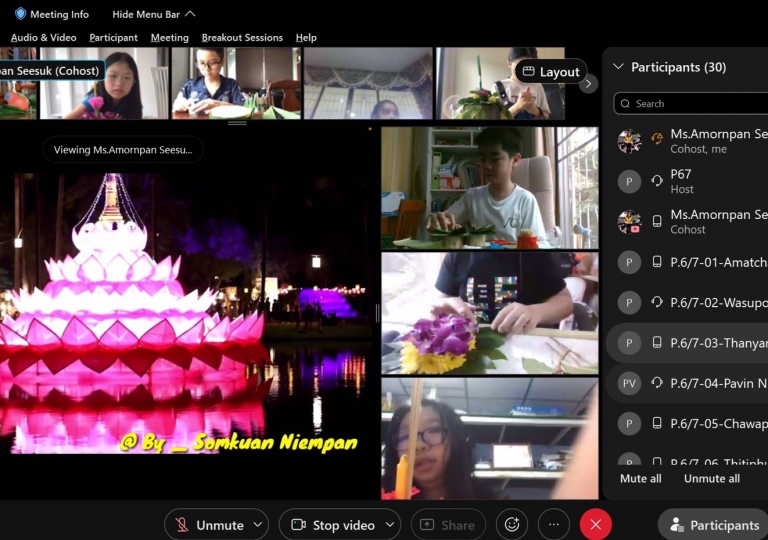Select participant P.6/7-02-Wasupo row

(x=687, y=302)
